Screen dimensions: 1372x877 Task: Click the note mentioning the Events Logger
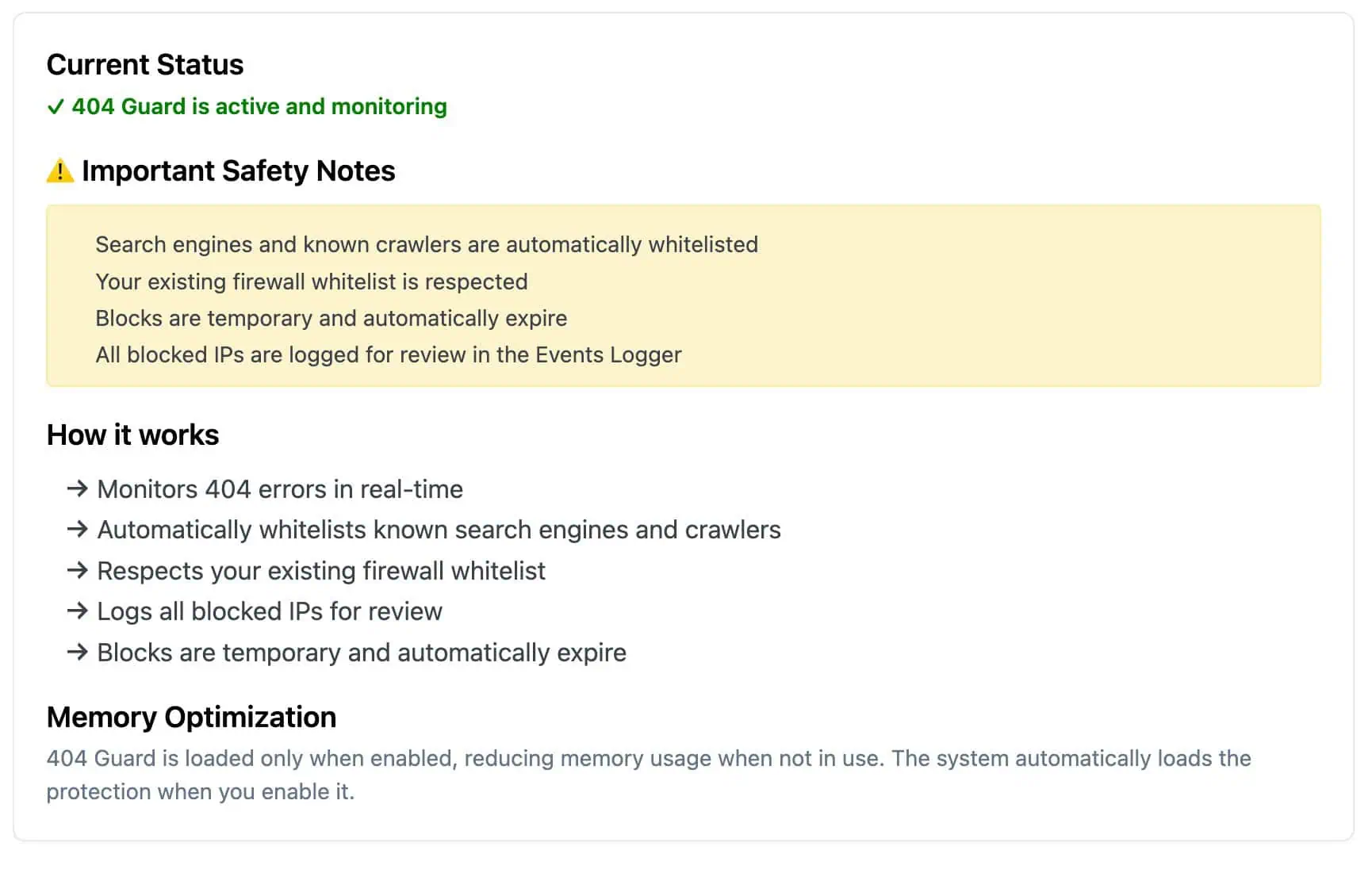pos(389,354)
